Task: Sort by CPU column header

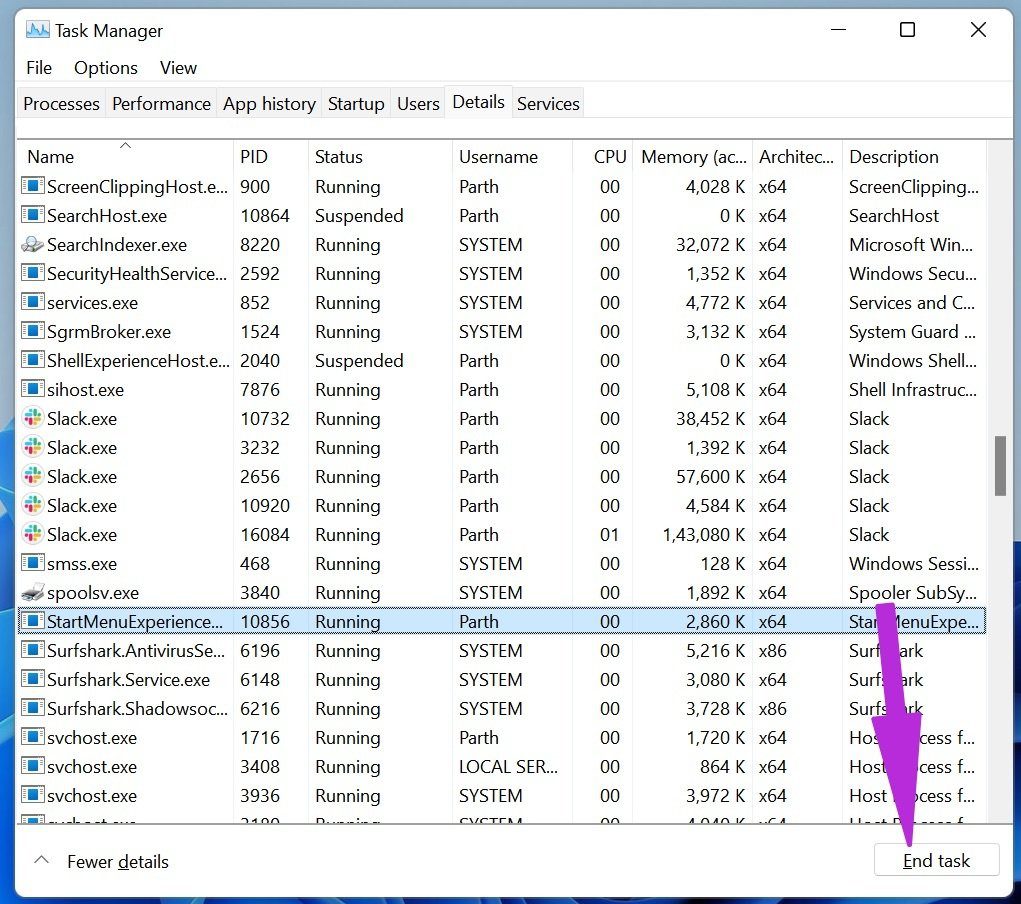Action: click(x=609, y=157)
